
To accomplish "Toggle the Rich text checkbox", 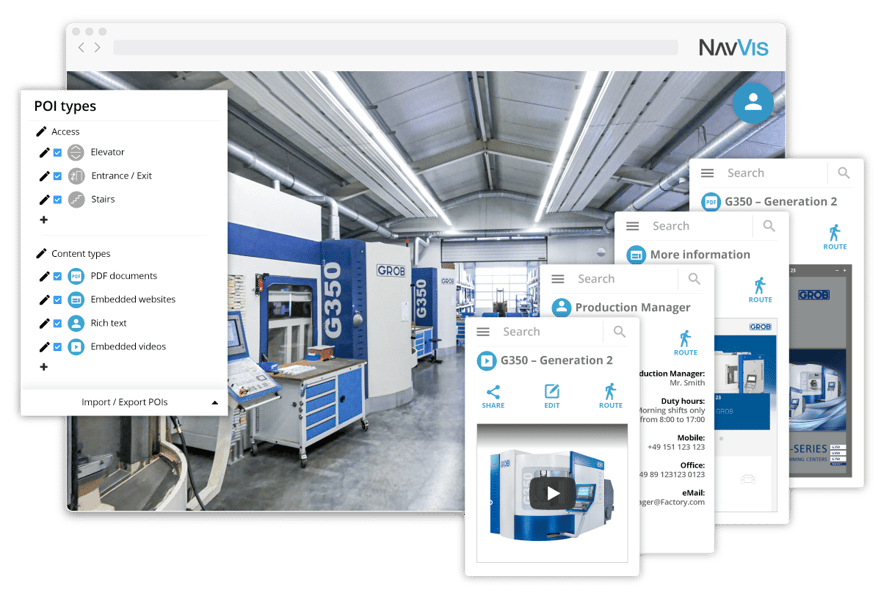I will (57, 323).
